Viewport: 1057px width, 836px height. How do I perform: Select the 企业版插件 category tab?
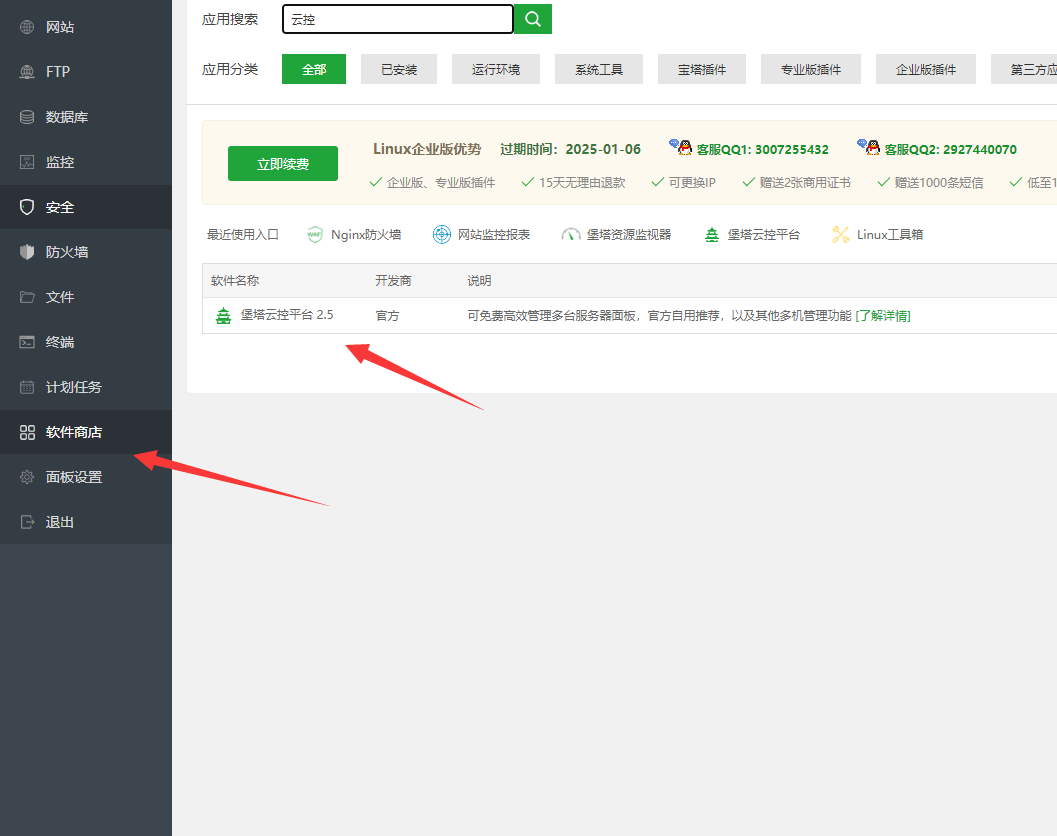[926, 69]
